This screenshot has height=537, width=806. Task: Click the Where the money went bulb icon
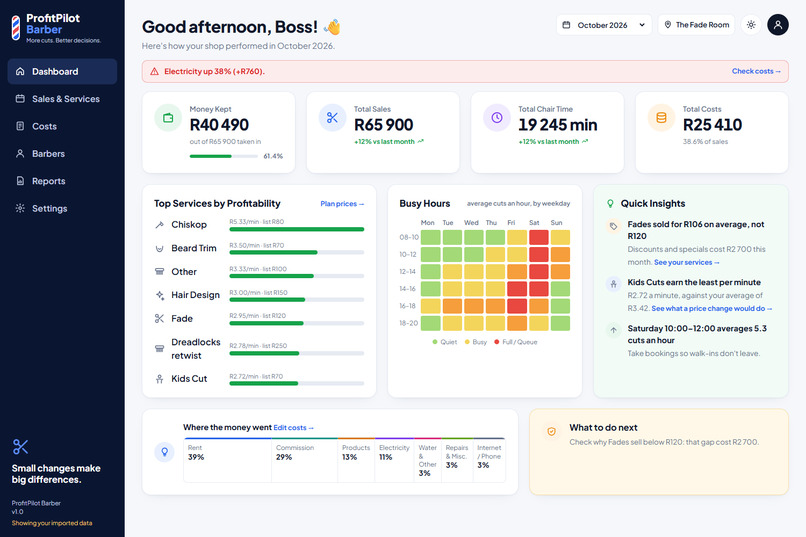pyautogui.click(x=164, y=452)
